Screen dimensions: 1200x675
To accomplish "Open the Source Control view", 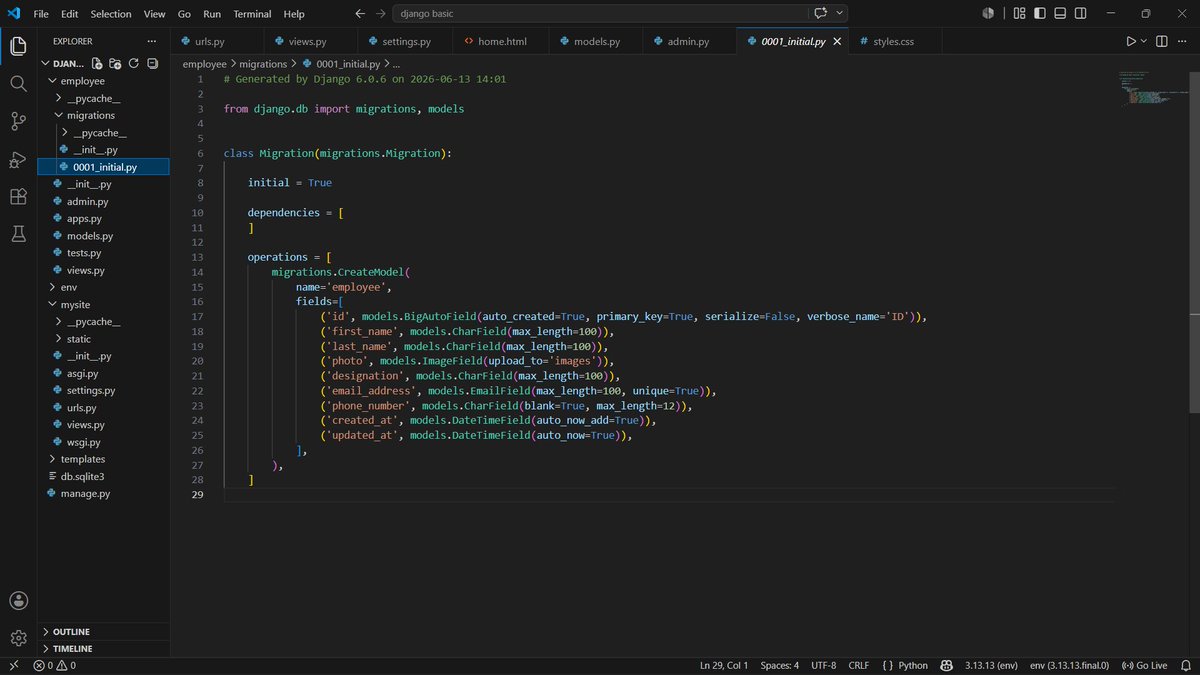I will pyautogui.click(x=18, y=121).
